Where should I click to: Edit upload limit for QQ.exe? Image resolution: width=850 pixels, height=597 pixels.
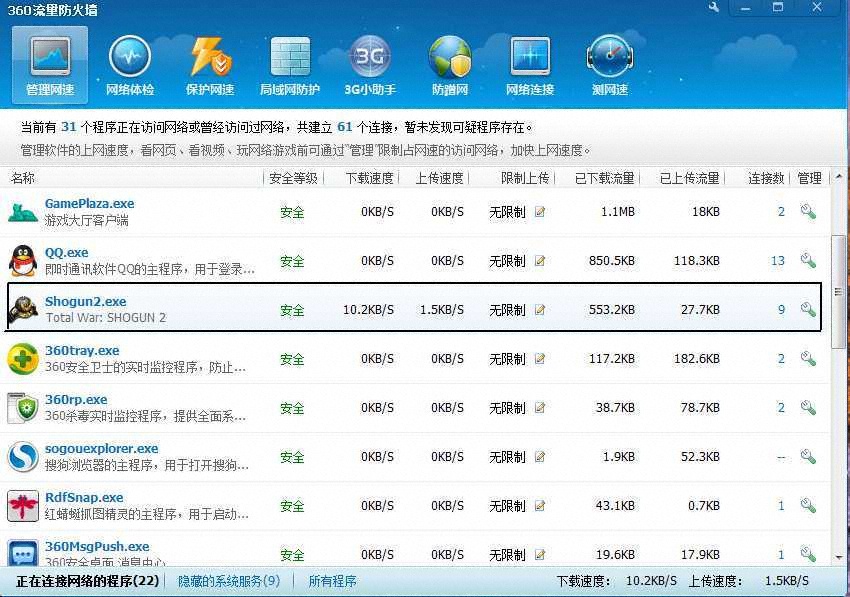540,261
